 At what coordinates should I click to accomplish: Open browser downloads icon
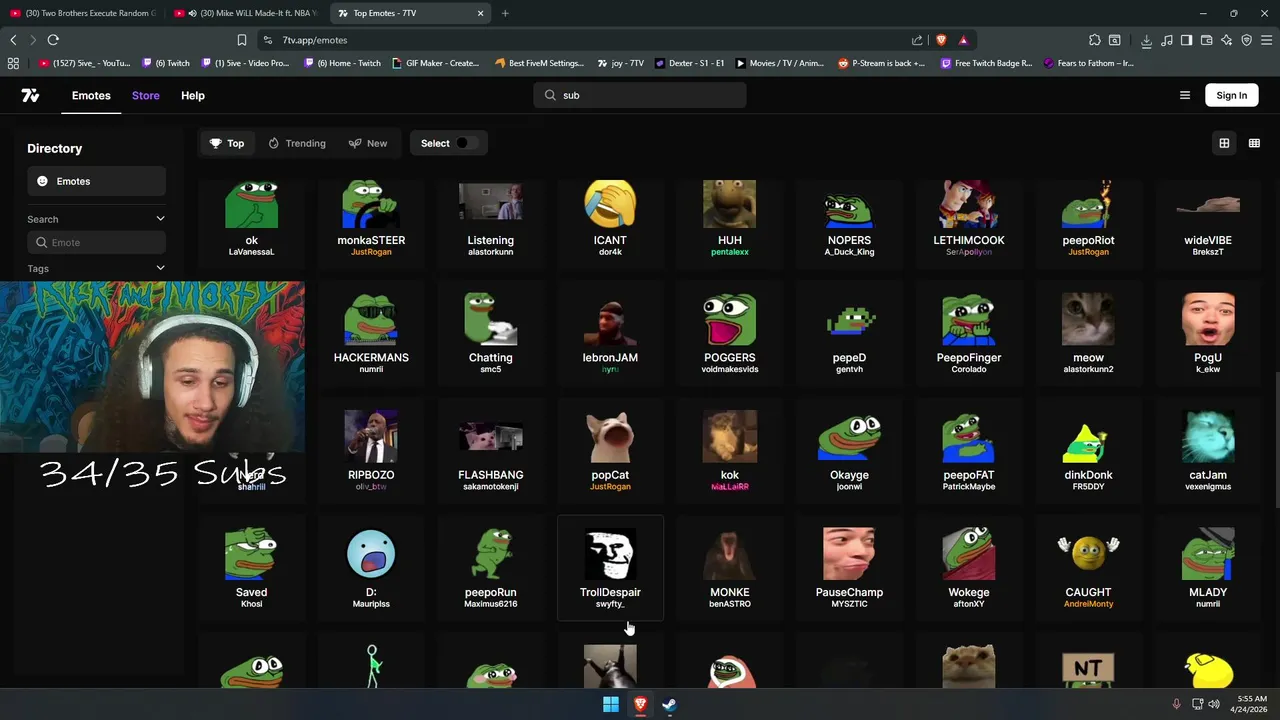tap(1146, 40)
